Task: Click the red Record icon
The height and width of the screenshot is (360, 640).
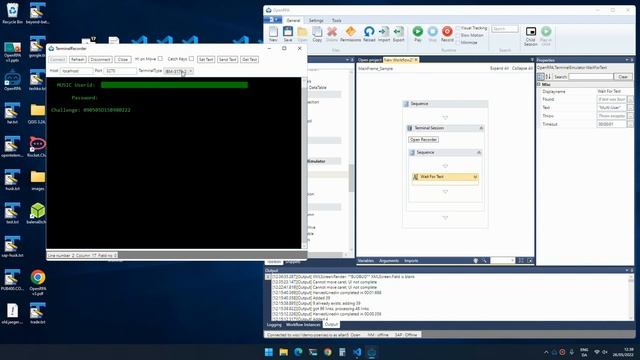Action: [x=447, y=31]
